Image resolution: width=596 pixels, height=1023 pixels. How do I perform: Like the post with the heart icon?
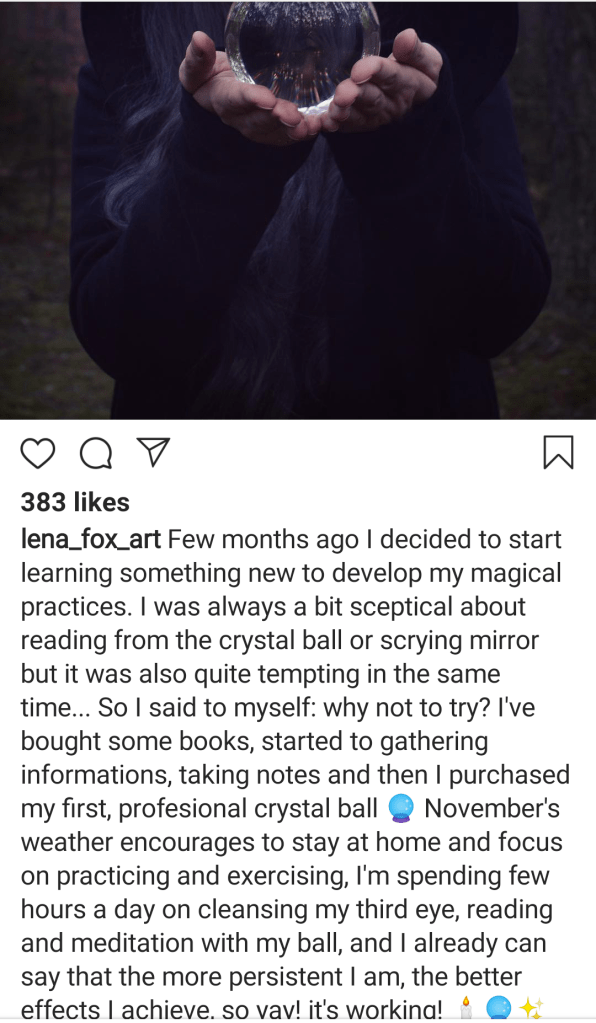pyautogui.click(x=38, y=453)
